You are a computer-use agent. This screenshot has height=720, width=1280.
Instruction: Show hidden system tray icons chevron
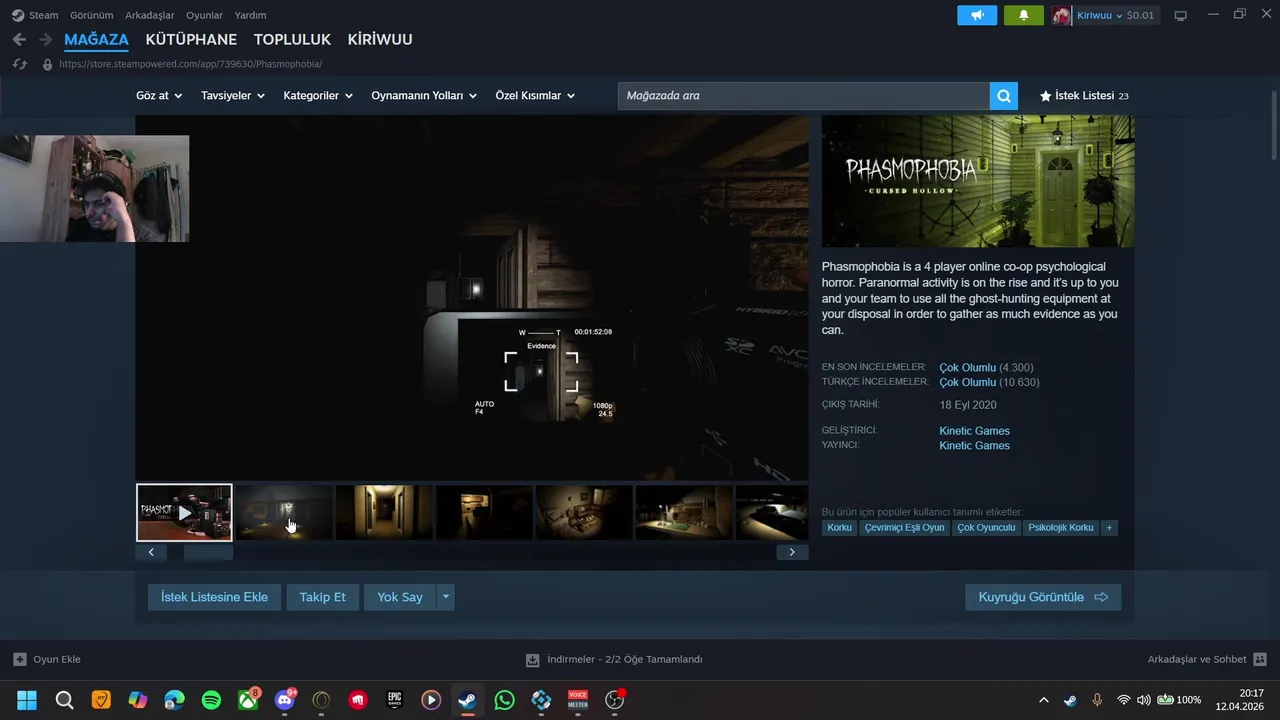[x=1044, y=700]
